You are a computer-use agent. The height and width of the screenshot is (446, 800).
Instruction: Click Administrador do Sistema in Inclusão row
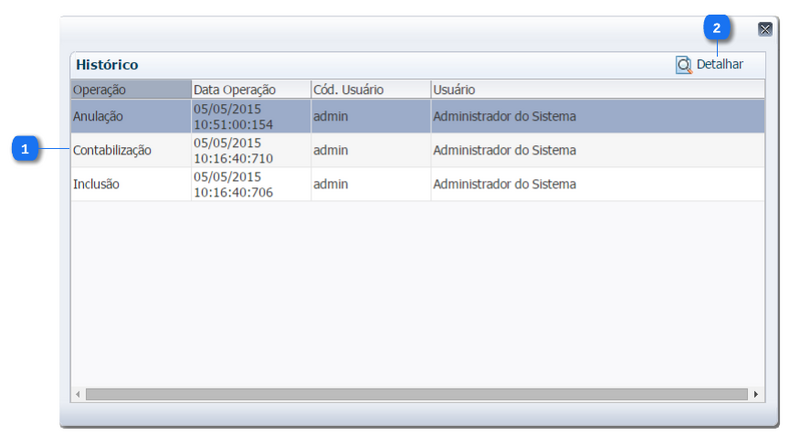click(504, 184)
